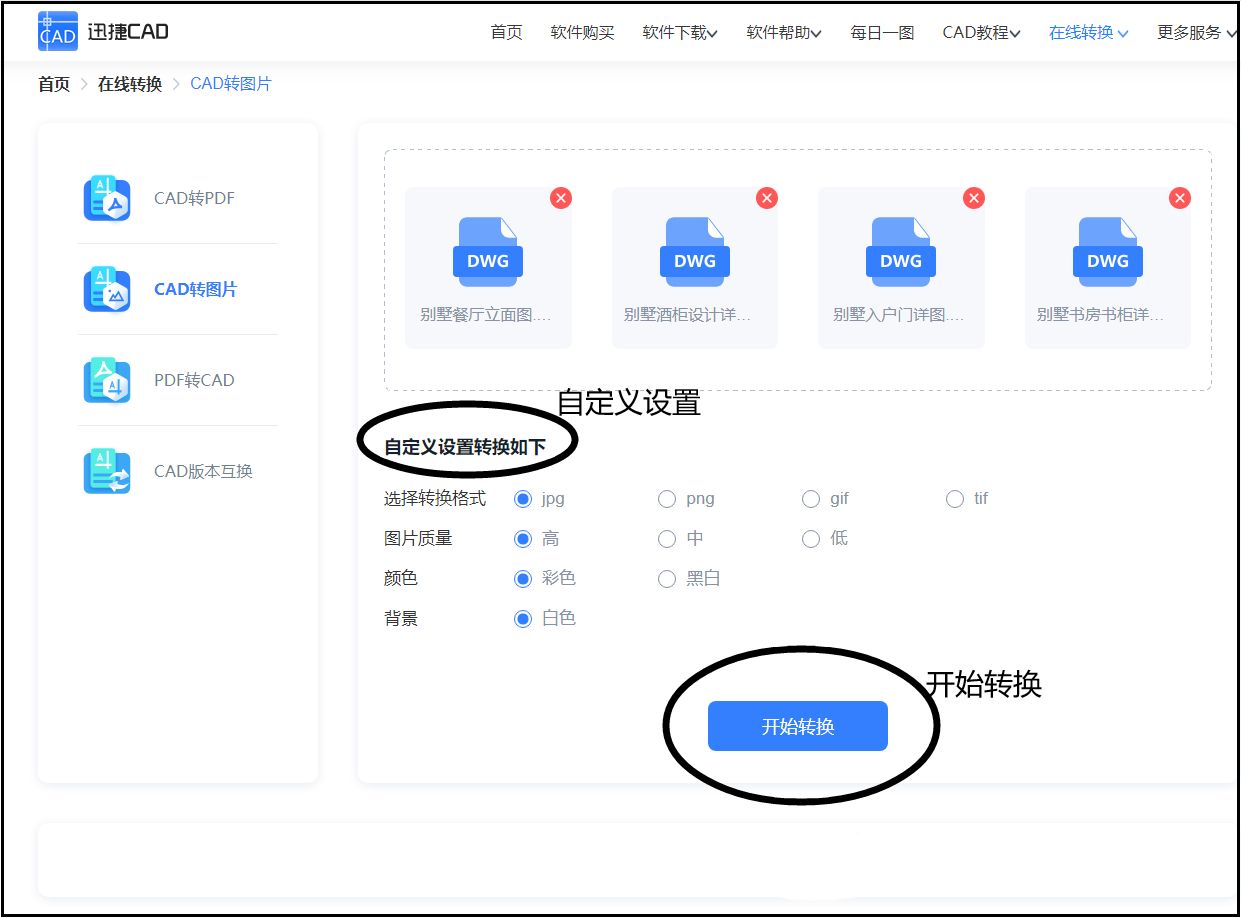1241x918 pixels.
Task: Set image quality to 低
Action: point(810,538)
